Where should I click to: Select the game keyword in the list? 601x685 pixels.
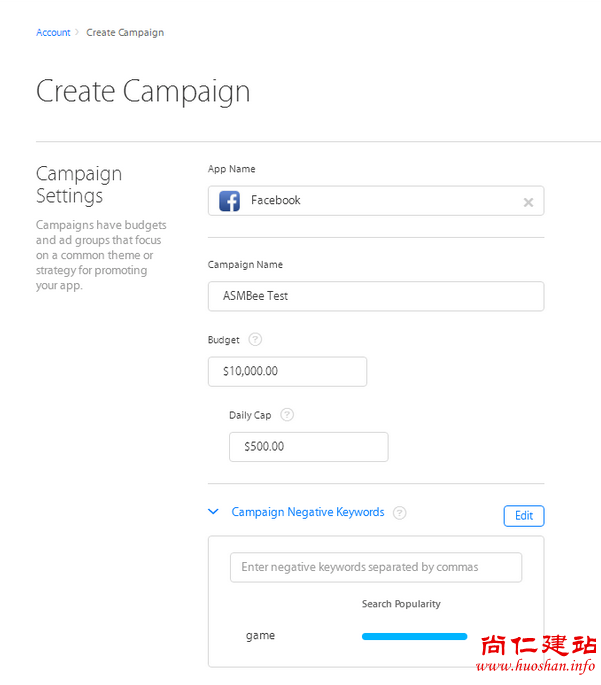260,636
